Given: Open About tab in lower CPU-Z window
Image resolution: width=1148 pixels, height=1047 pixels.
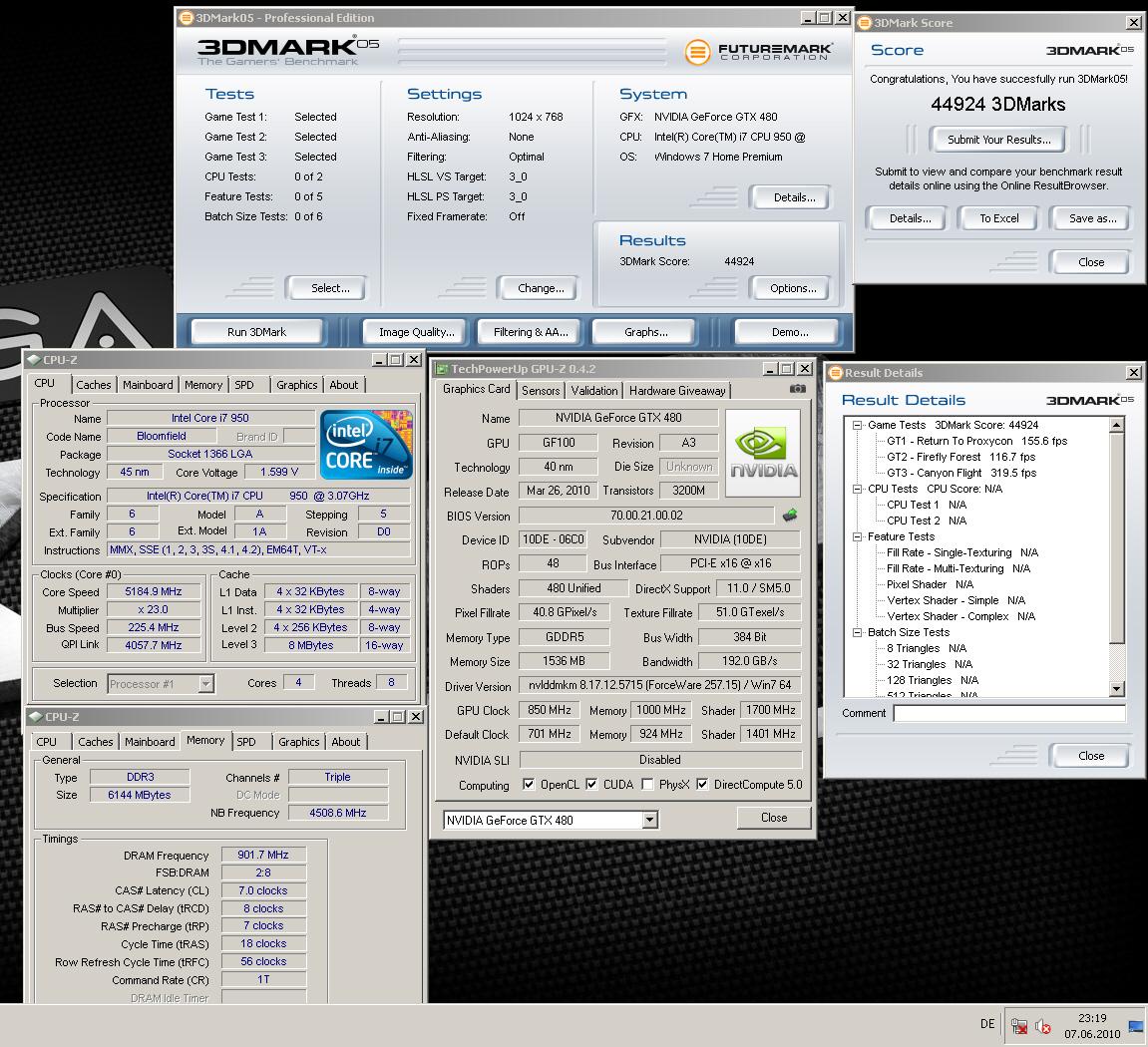Looking at the screenshot, I should coord(345,742).
